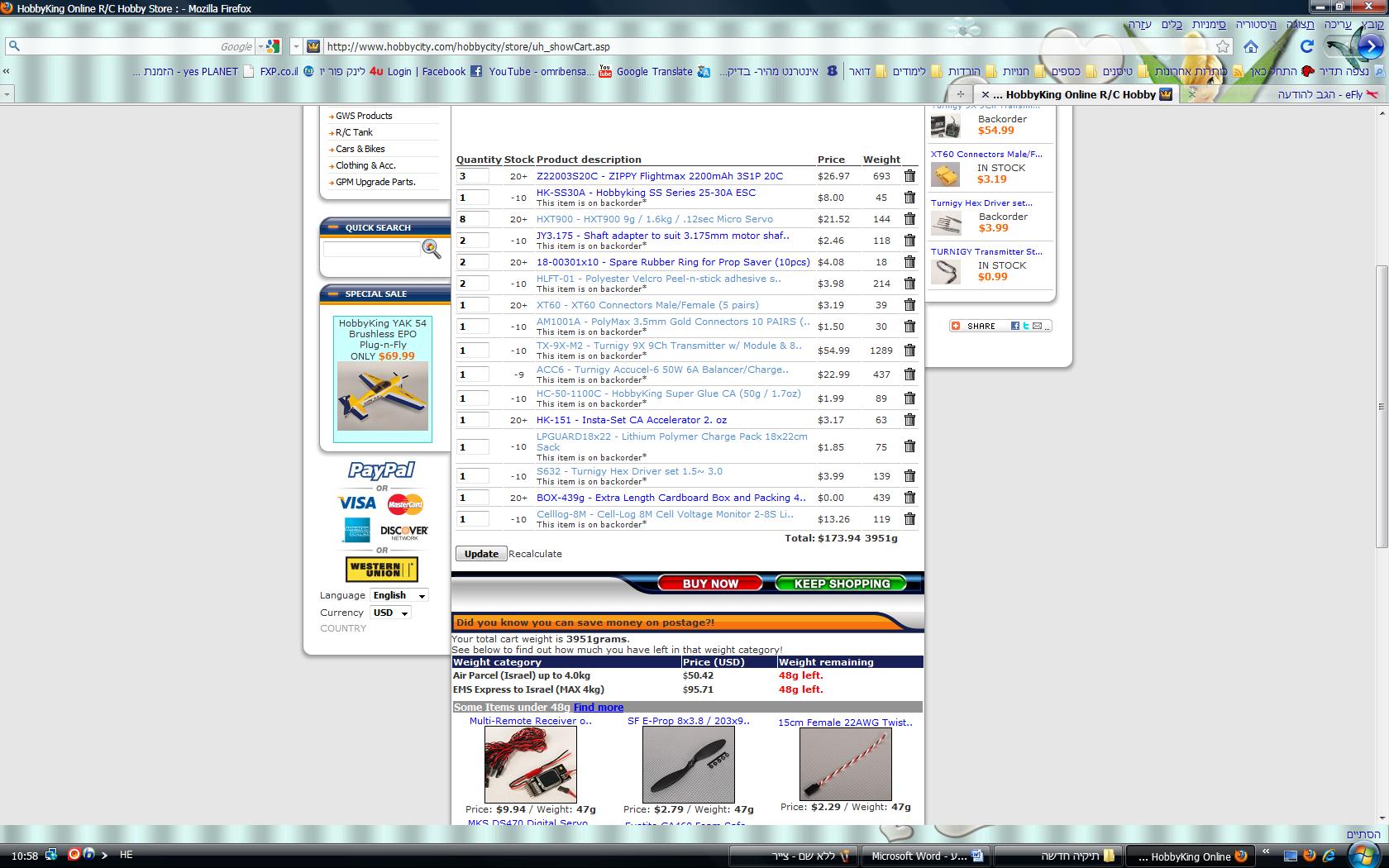1389x868 pixels.
Task: Delete the BOX-439g Cardboard Box row
Action: pos(909,498)
